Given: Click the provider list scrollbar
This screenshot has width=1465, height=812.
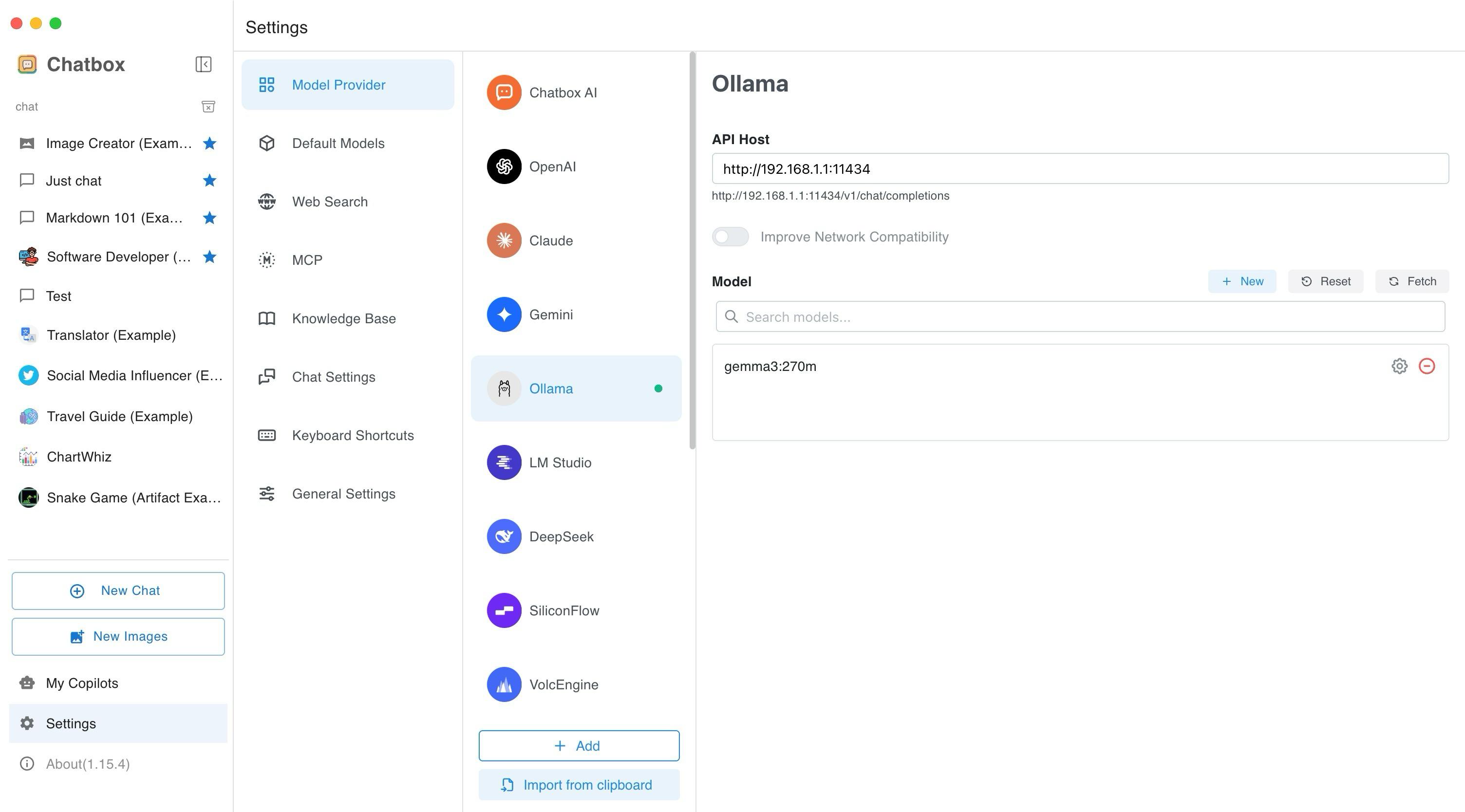Looking at the screenshot, I should 692,250.
